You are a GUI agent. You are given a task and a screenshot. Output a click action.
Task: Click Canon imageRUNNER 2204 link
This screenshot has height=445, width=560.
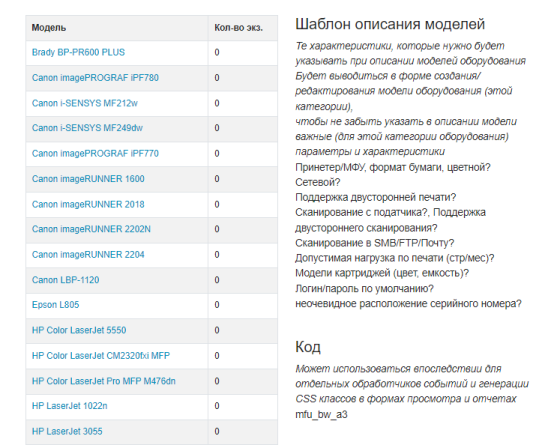coord(88,255)
